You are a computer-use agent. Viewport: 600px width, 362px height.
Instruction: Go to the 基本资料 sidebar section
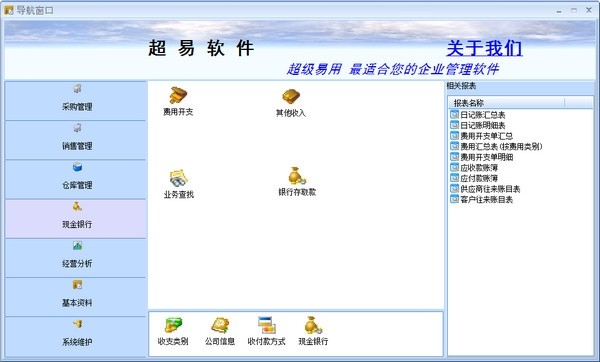76,297
